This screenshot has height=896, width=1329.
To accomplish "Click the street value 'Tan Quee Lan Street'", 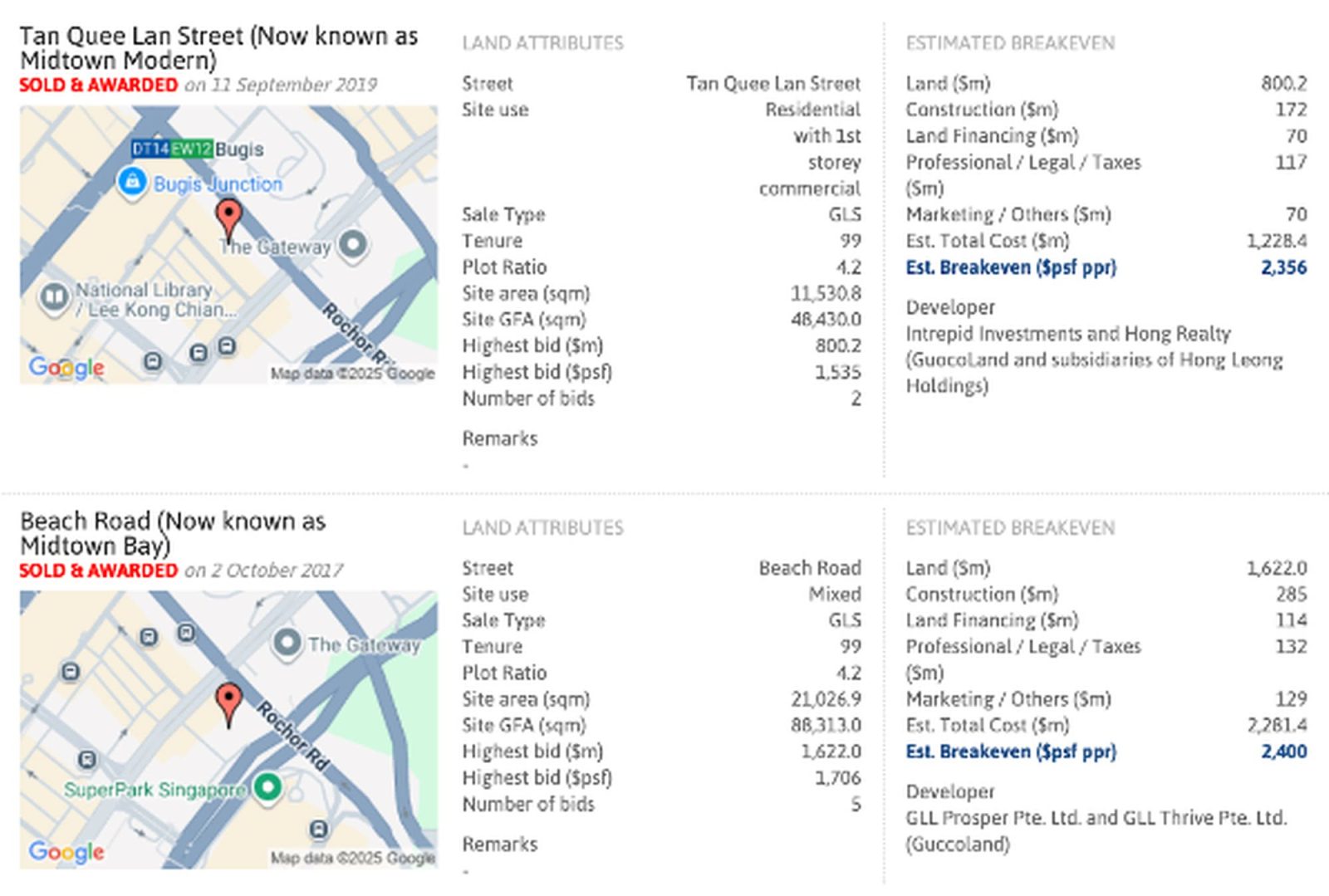I will pyautogui.click(x=773, y=84).
